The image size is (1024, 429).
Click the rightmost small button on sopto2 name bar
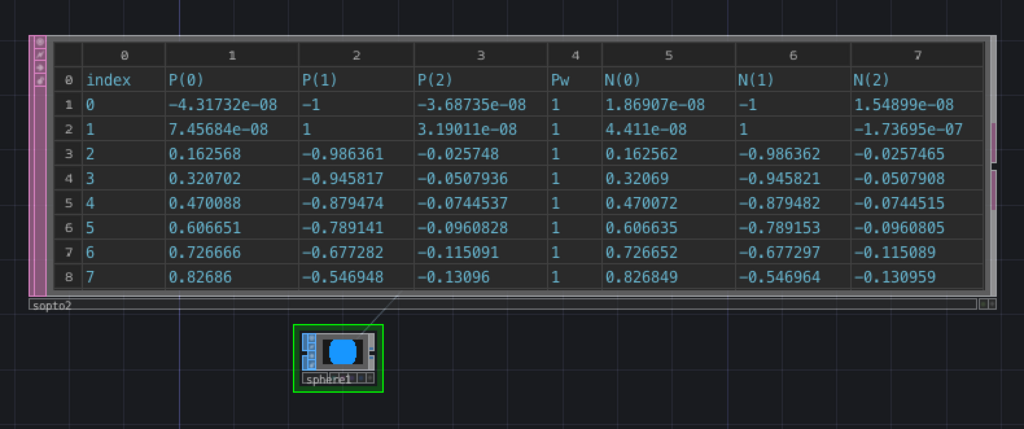(x=993, y=304)
